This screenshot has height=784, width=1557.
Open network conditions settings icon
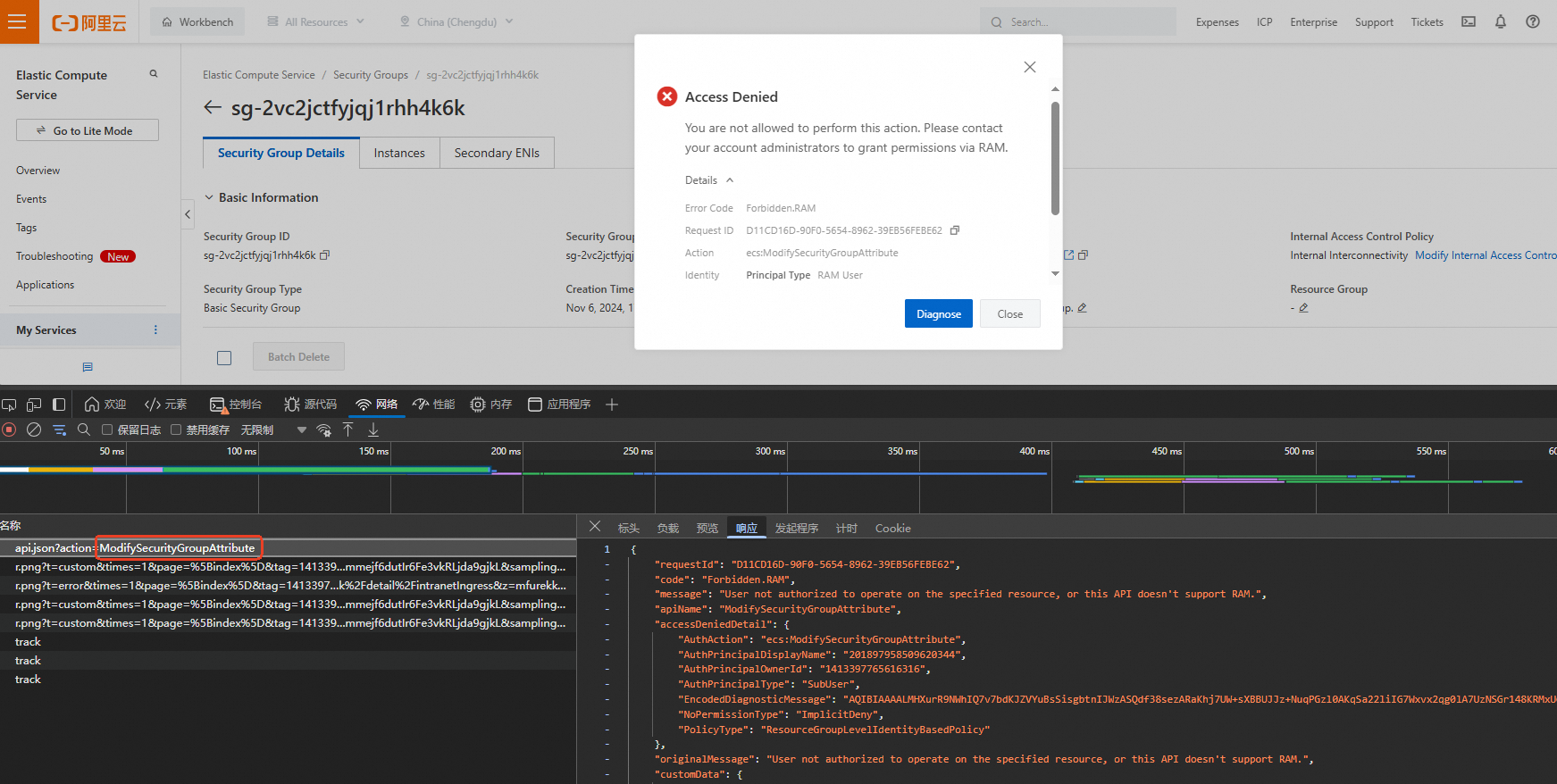[x=324, y=430]
